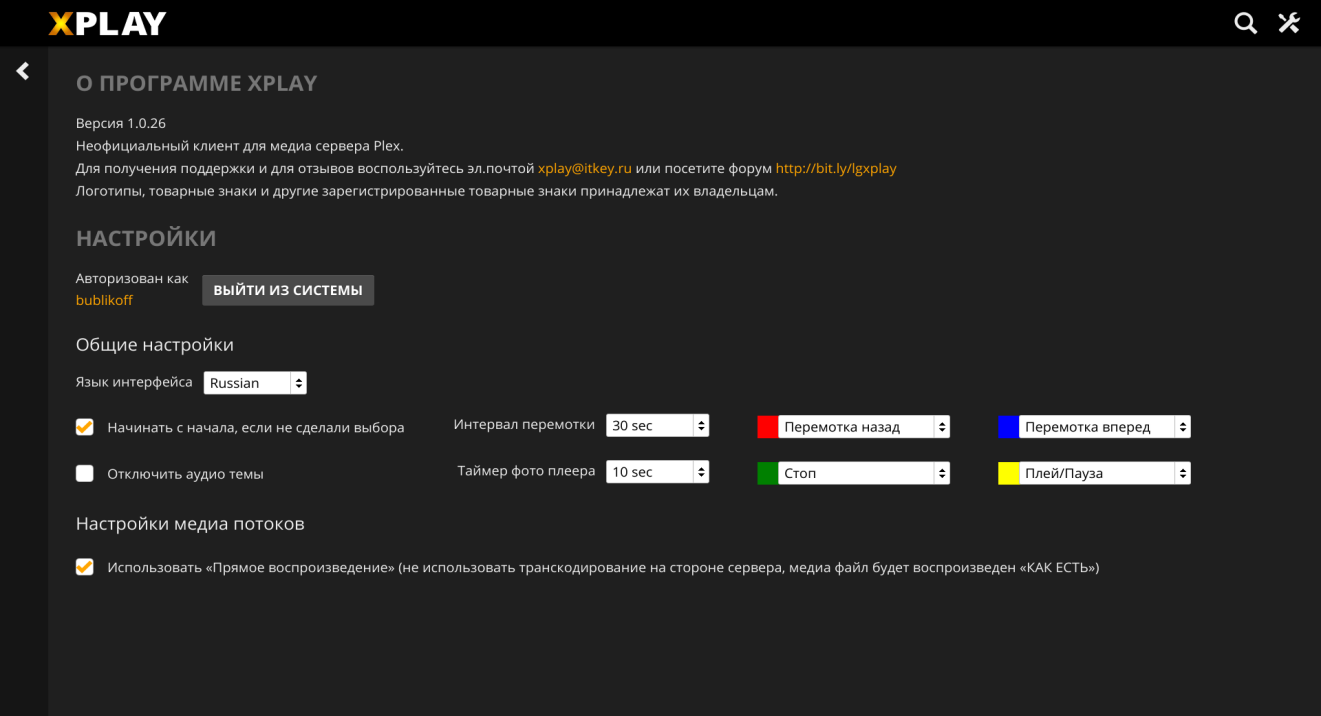Expand the "Плей/Пауза" dropdown
The height and width of the screenshot is (716, 1321).
1105,473
